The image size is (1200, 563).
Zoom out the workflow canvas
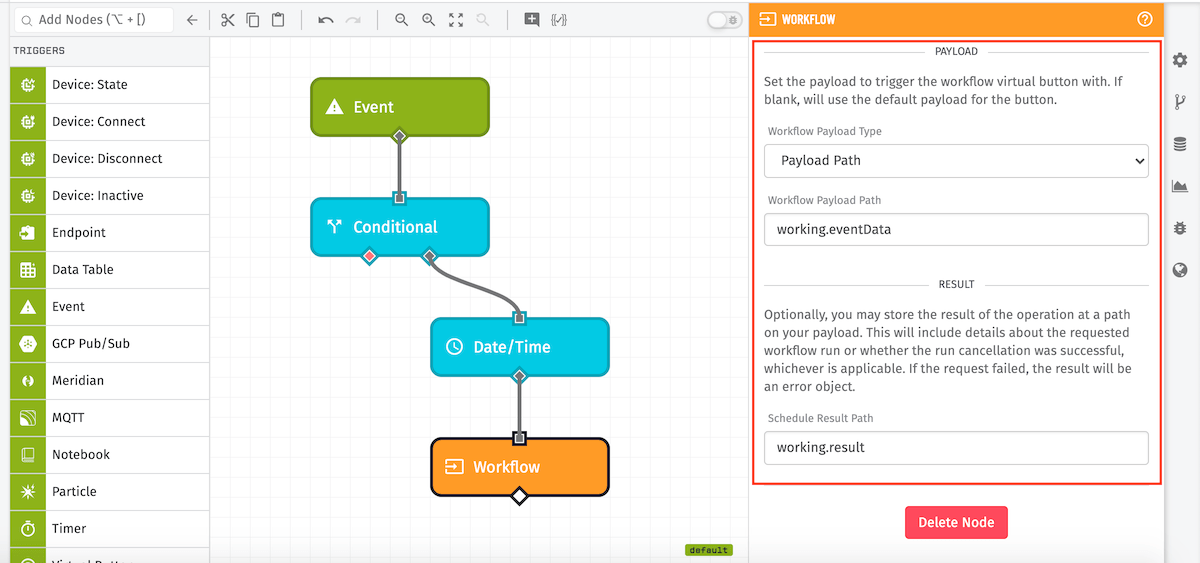pos(402,20)
